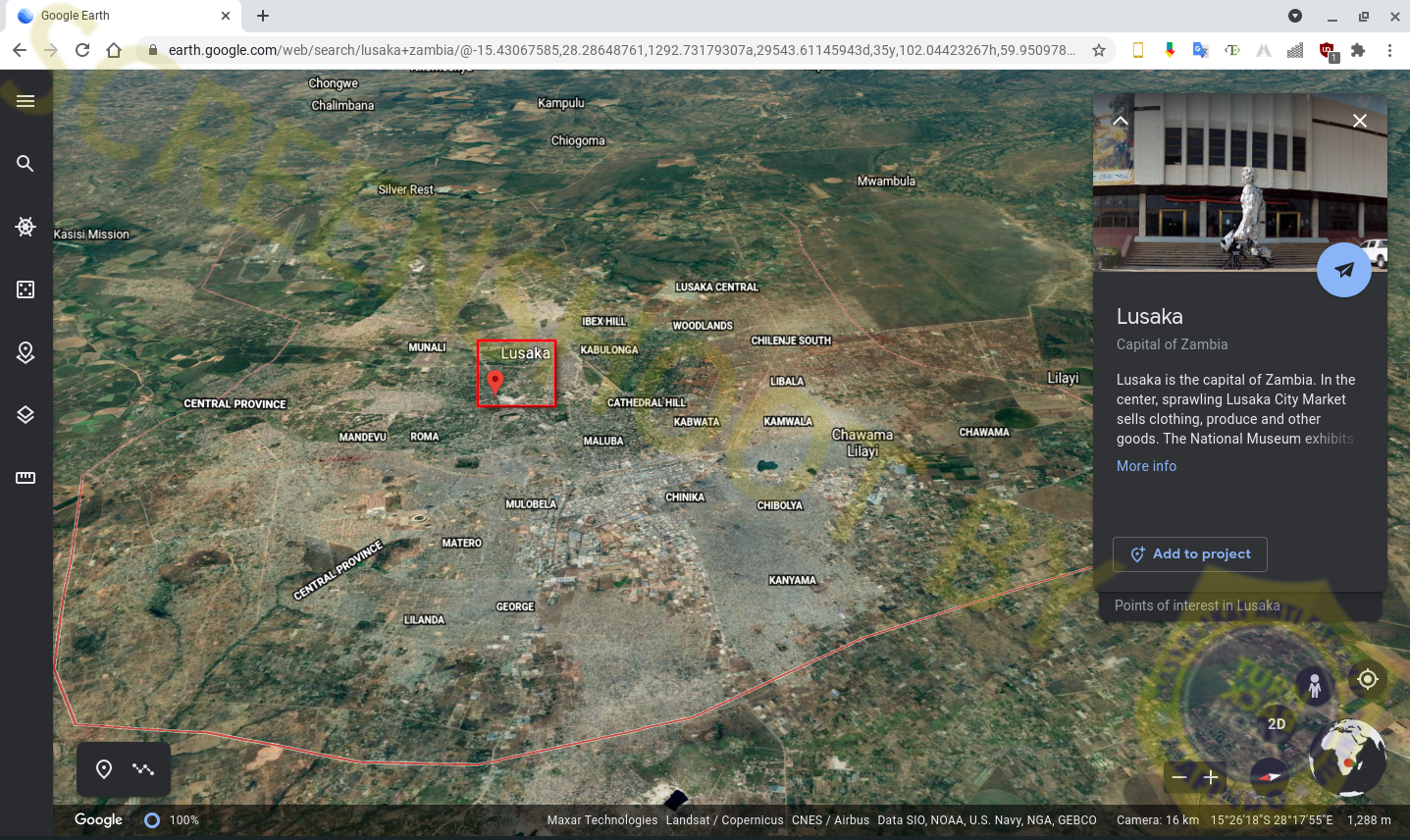Open the More info link about Lusaka
This screenshot has width=1410, height=840.
(x=1146, y=466)
